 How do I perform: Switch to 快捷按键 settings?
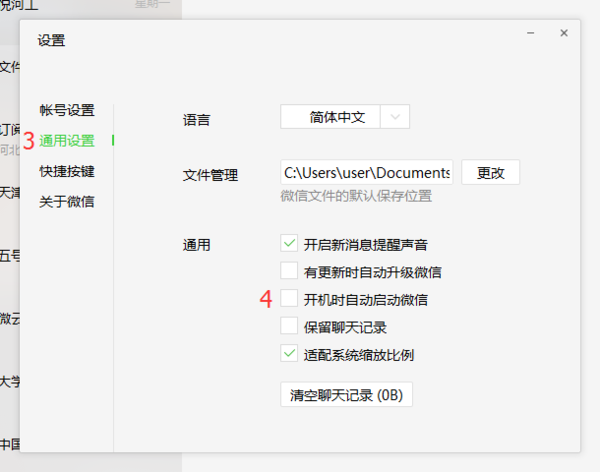(67, 171)
